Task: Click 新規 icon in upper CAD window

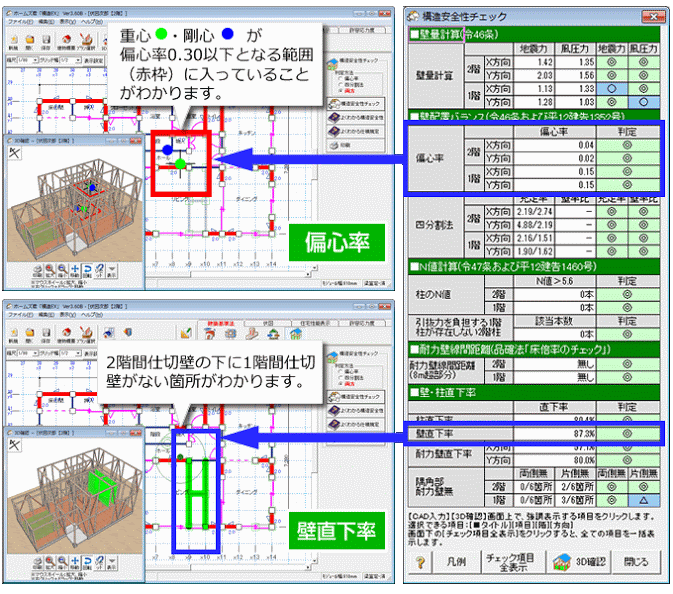Action: pos(14,42)
